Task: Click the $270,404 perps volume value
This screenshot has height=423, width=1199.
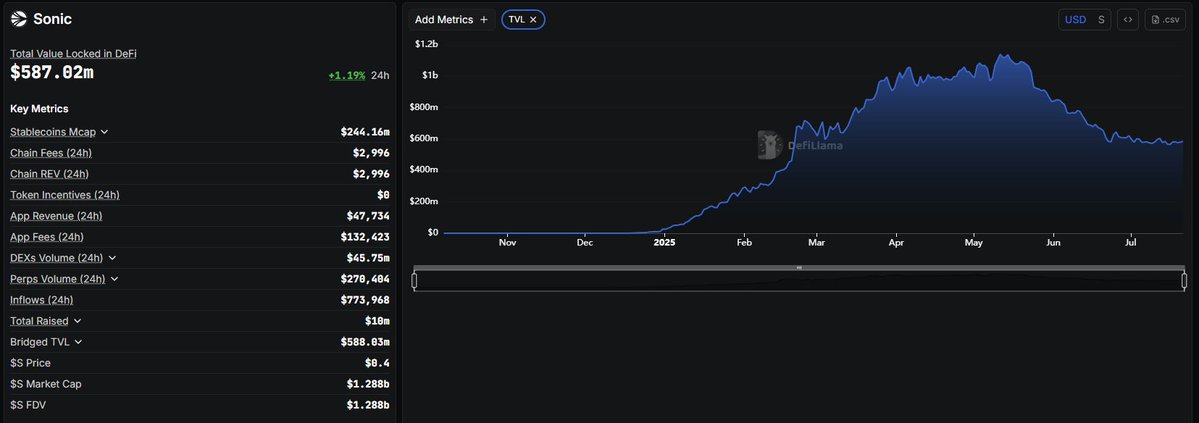Action: 365,279
